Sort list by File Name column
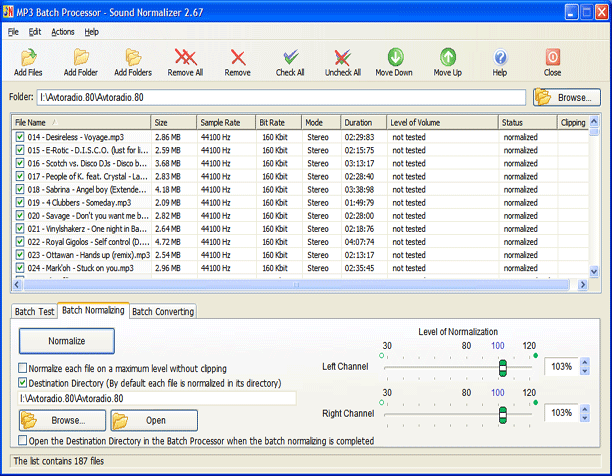This screenshot has height=476, width=612. pyautogui.click(x=81, y=123)
